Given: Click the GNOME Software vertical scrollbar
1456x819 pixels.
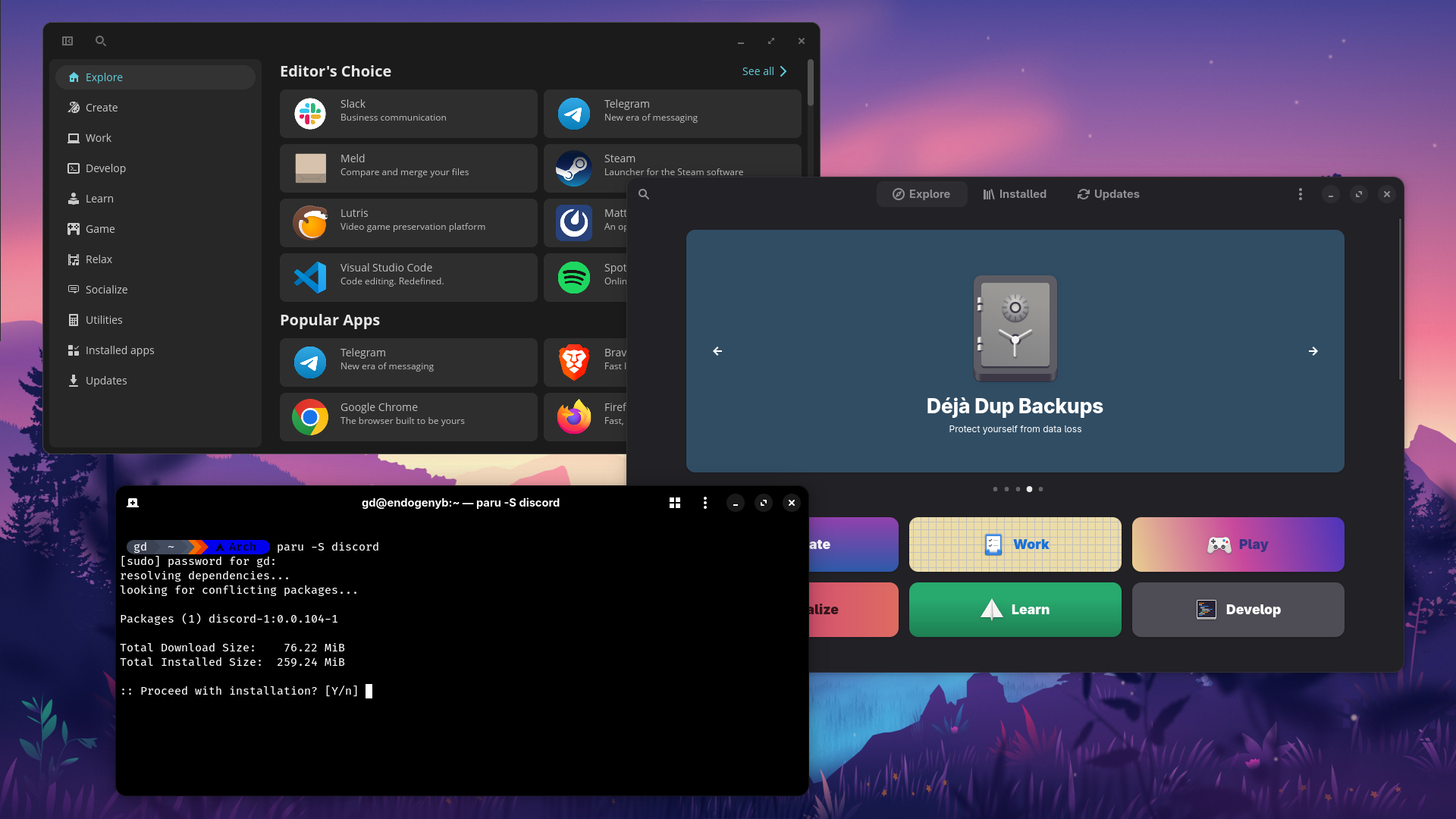Looking at the screenshot, I should [1400, 300].
